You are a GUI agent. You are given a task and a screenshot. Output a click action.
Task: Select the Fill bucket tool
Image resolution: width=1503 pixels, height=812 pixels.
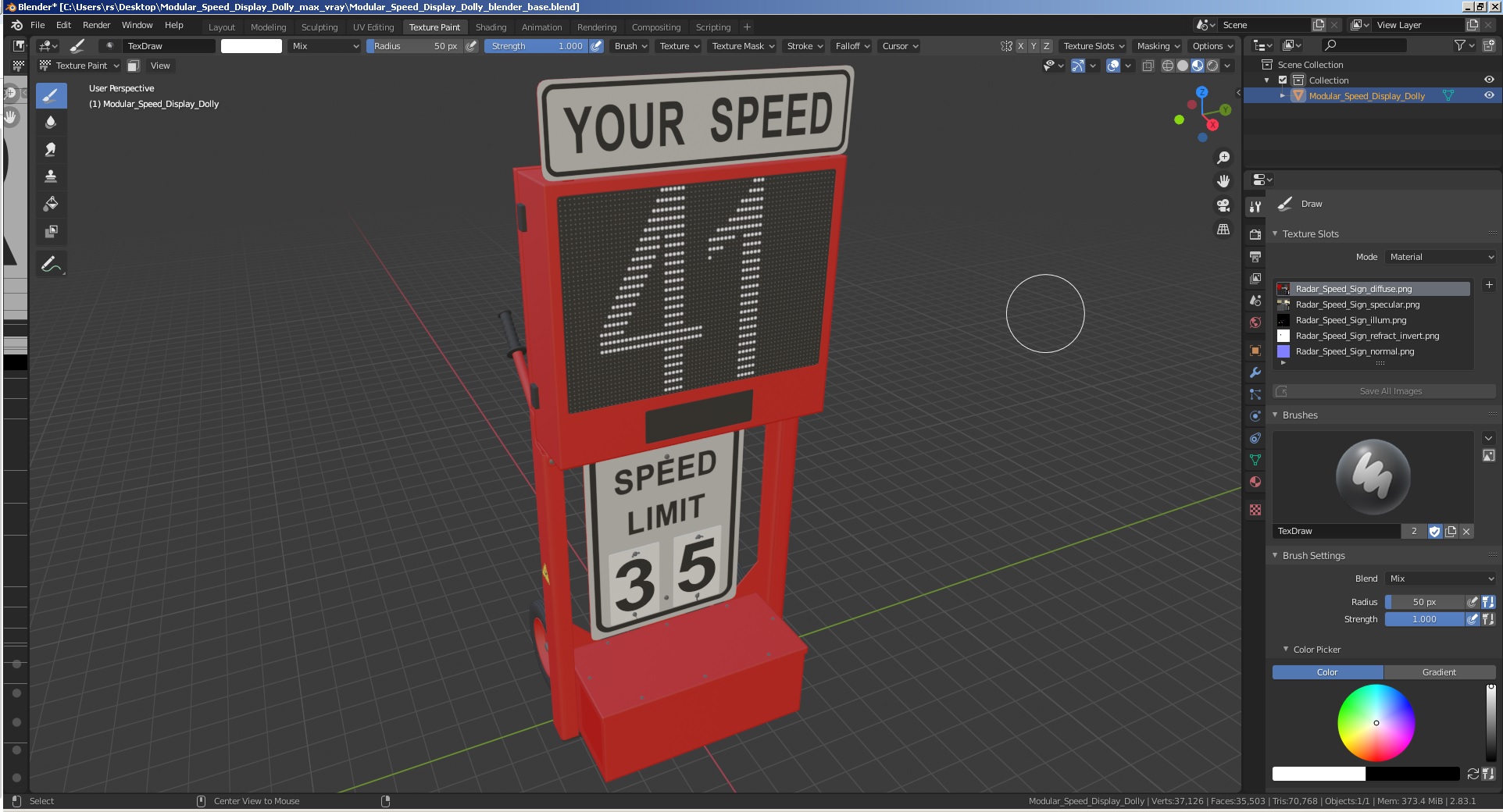(x=51, y=204)
